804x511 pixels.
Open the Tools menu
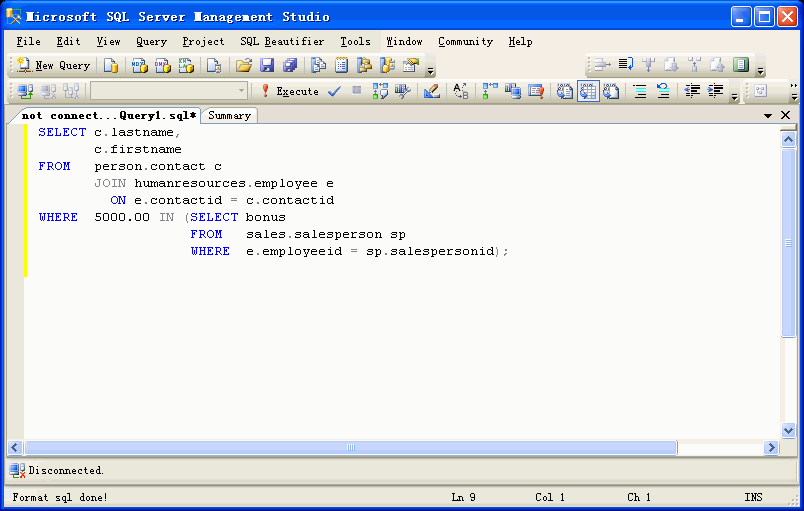[355, 42]
